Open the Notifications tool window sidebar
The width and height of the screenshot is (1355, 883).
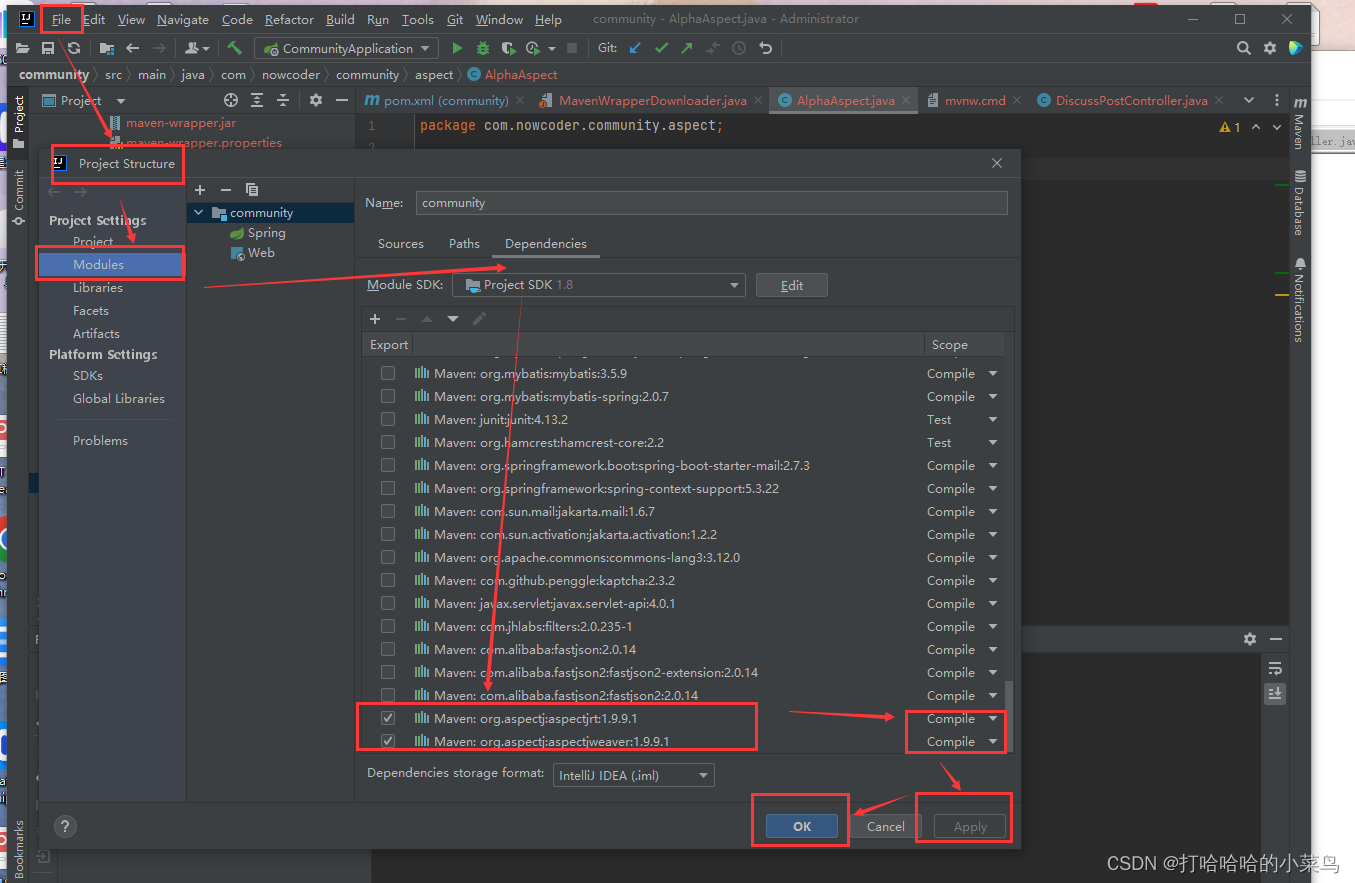(1299, 300)
